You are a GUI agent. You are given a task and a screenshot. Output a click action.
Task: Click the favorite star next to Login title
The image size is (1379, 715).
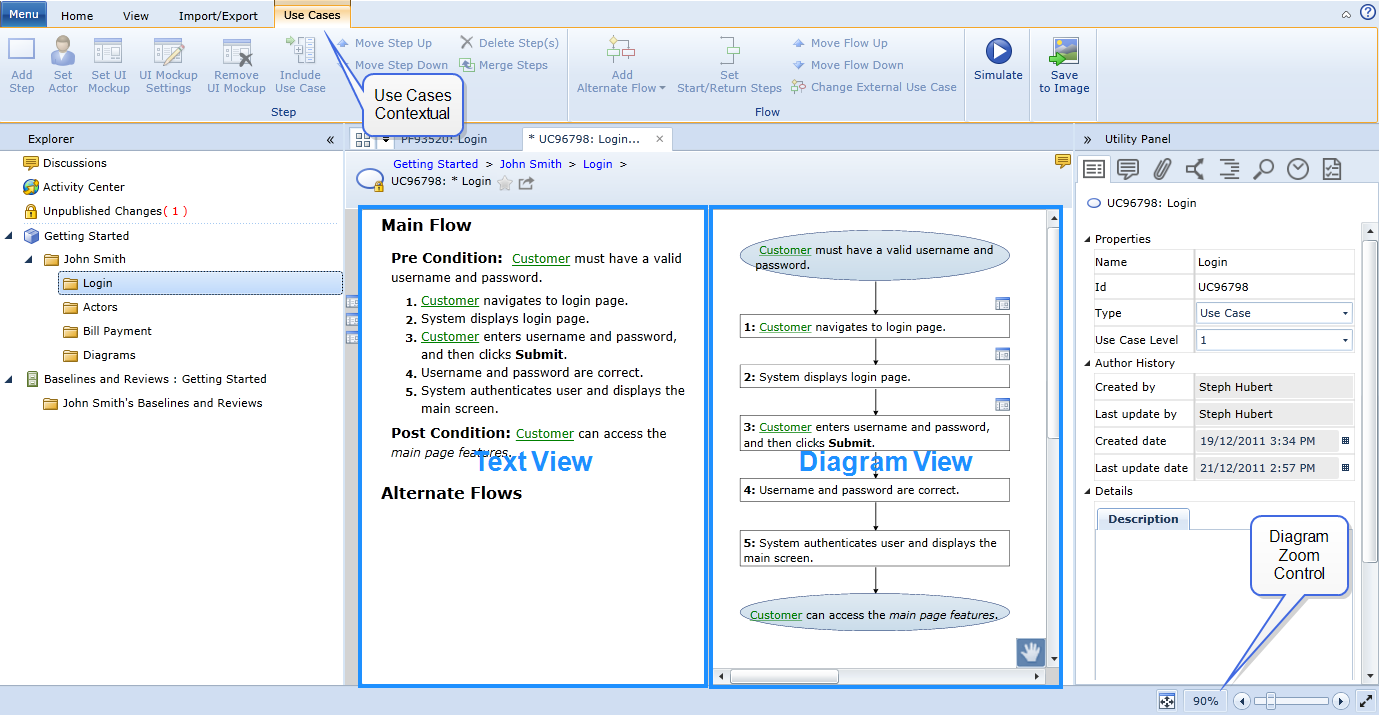[505, 182]
